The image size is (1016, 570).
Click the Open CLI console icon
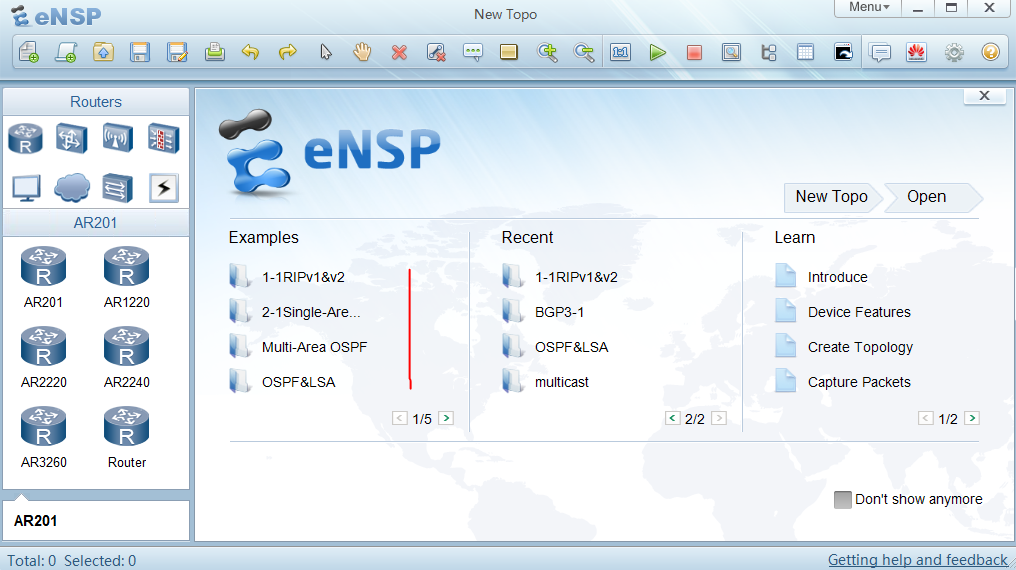click(843, 52)
